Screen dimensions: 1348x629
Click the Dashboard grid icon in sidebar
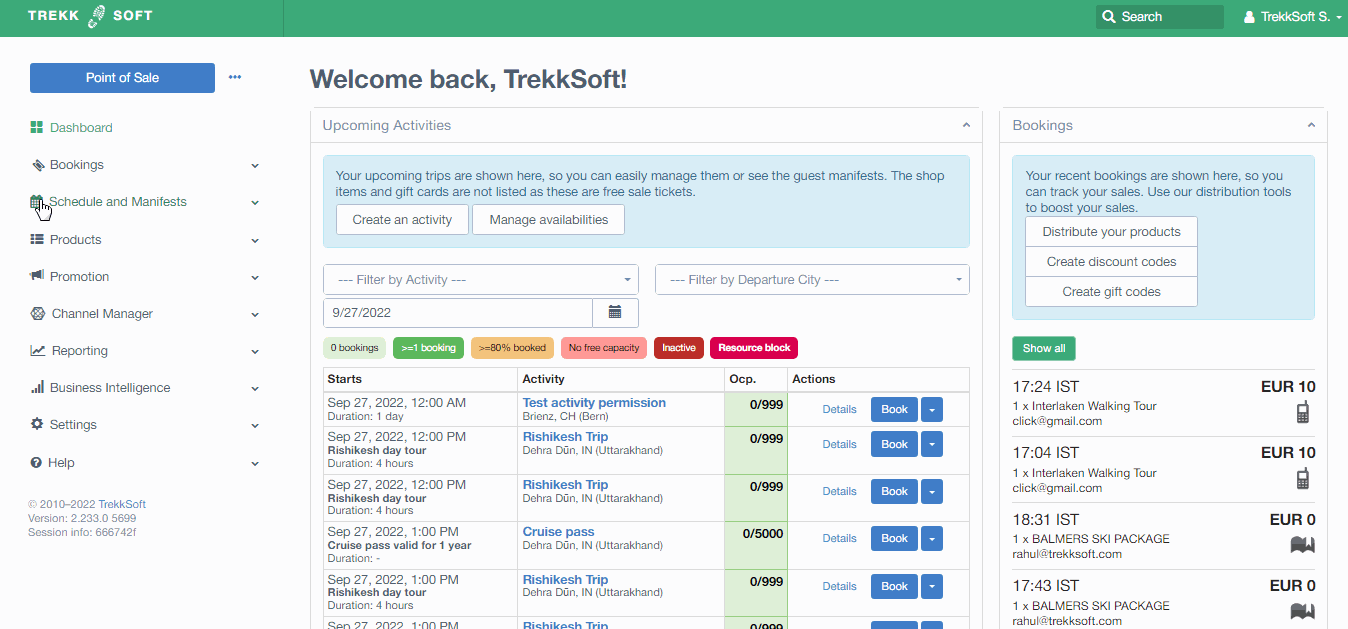coord(37,128)
